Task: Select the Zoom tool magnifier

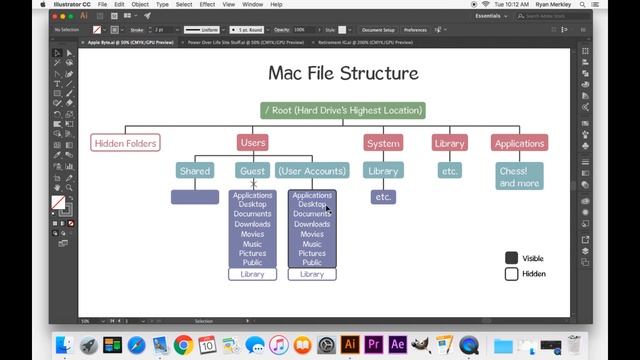Action: tap(69, 188)
